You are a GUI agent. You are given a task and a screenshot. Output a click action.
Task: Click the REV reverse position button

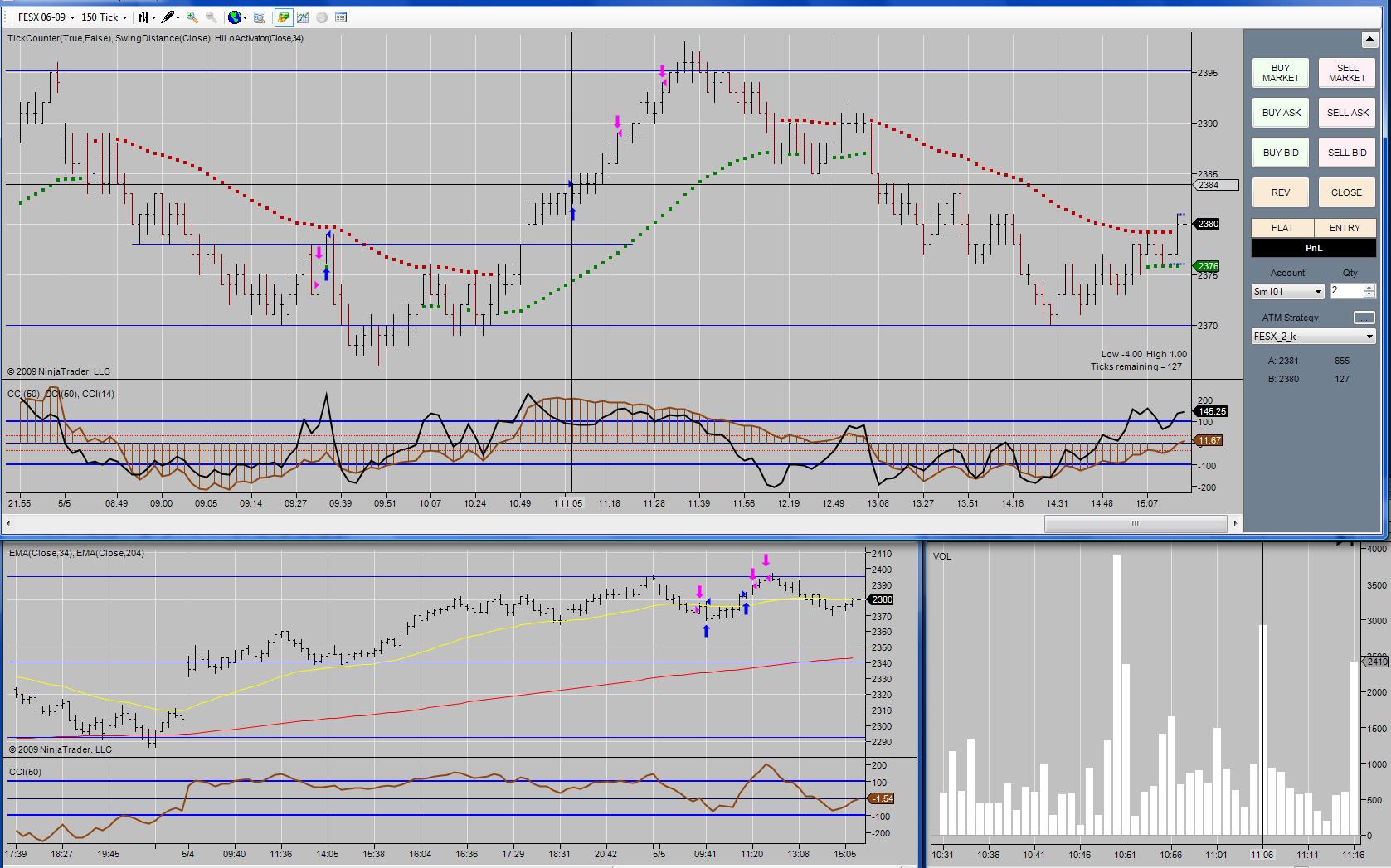1280,192
